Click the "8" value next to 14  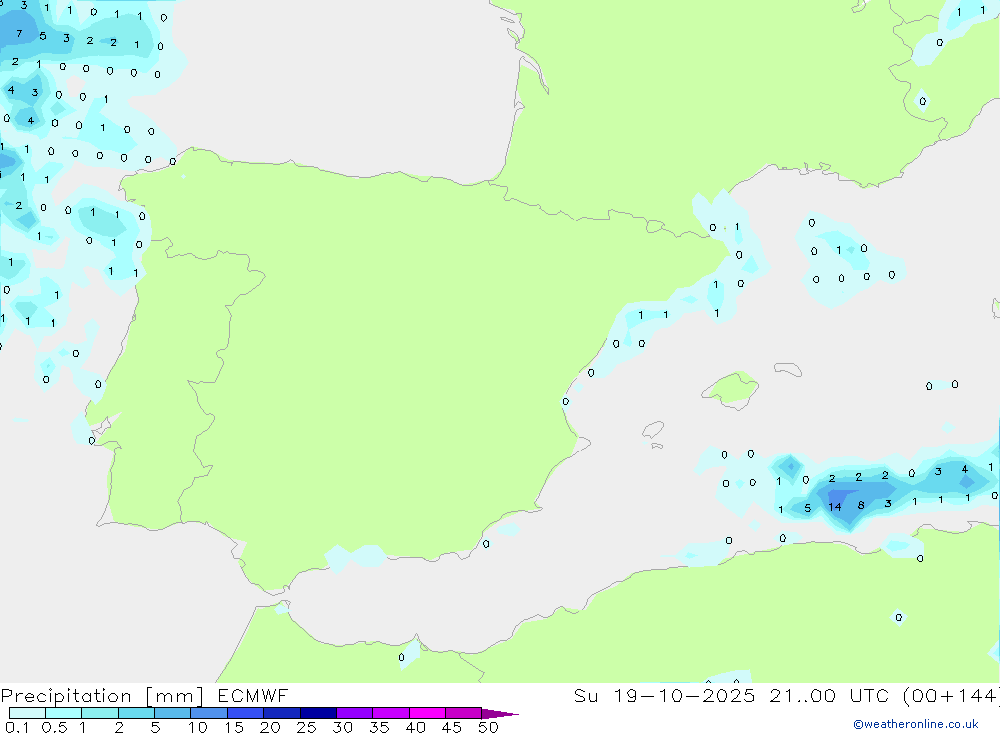tap(861, 505)
